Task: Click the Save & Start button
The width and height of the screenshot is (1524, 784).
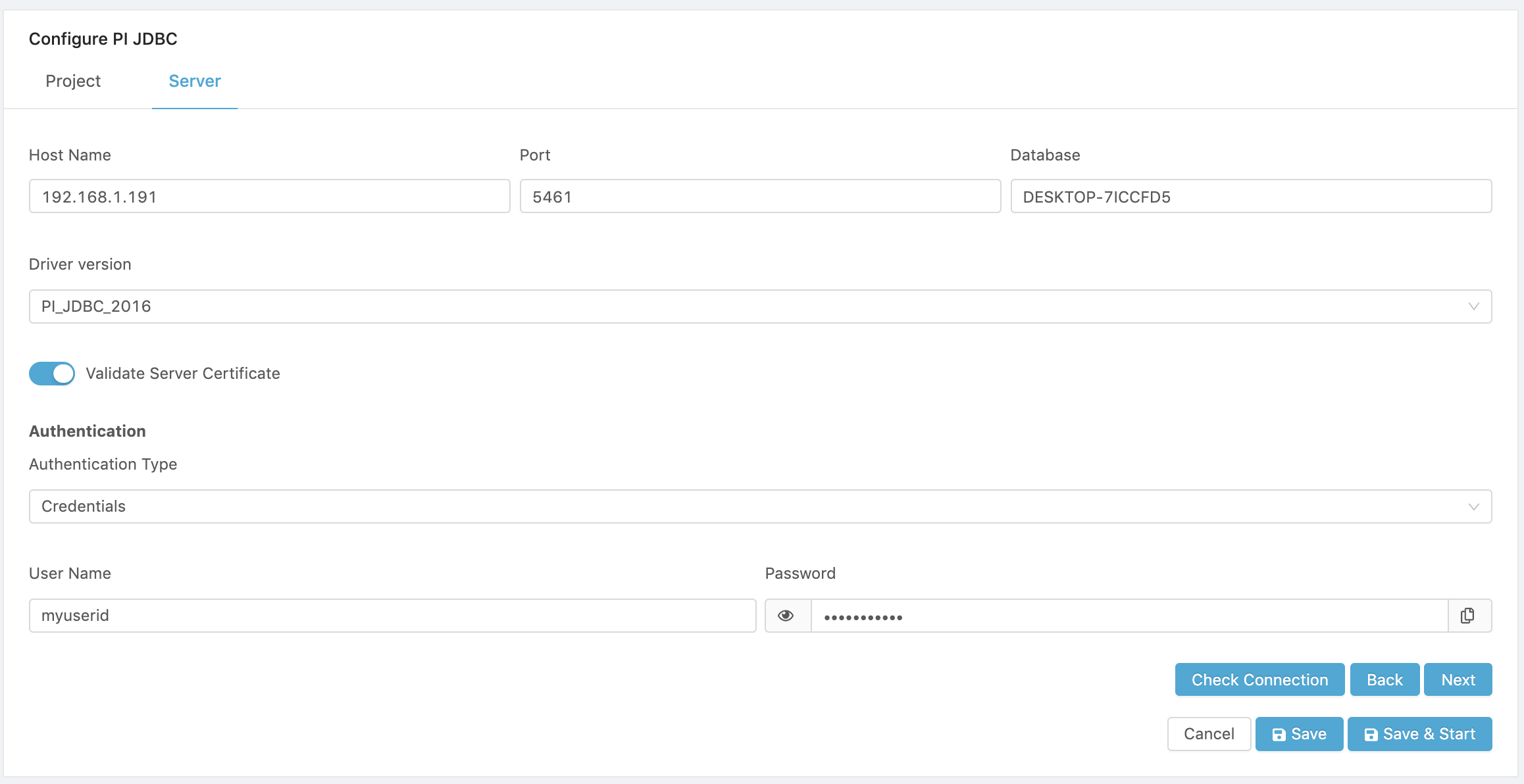Action: [1419, 734]
